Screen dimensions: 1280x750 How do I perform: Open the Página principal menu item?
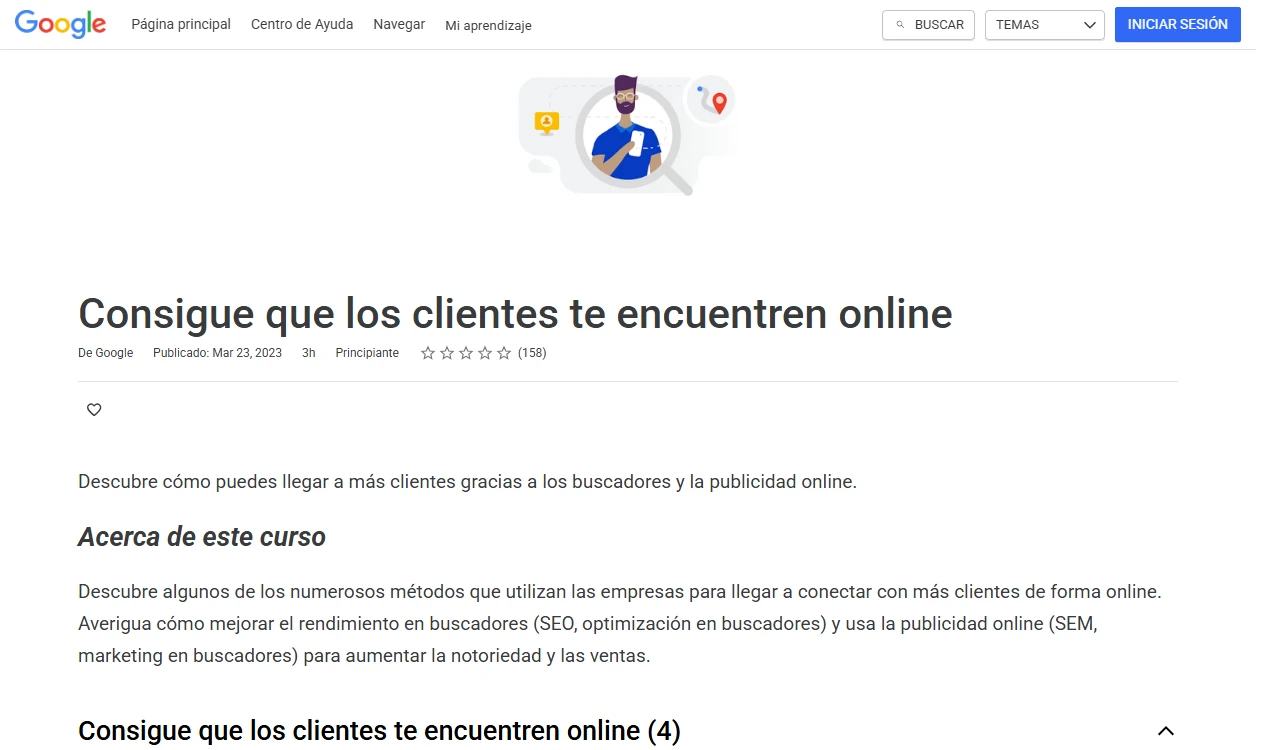coord(181,24)
